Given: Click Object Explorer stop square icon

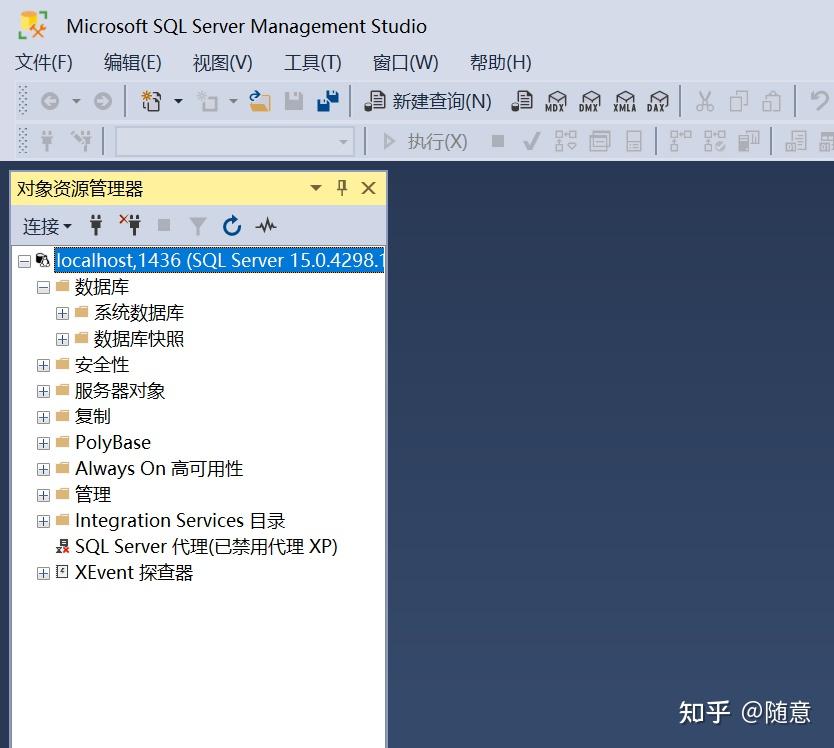Looking at the screenshot, I should pos(164,226).
